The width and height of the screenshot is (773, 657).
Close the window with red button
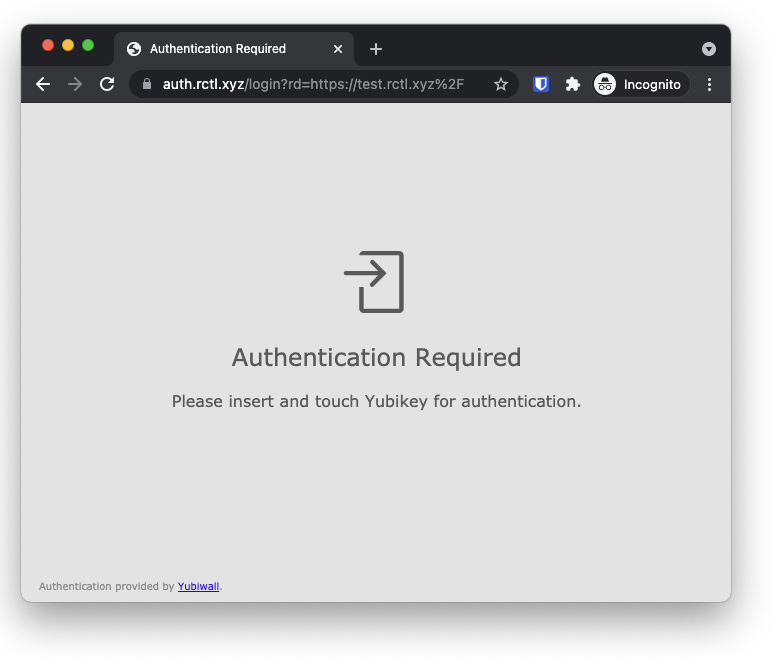pyautogui.click(x=48, y=45)
